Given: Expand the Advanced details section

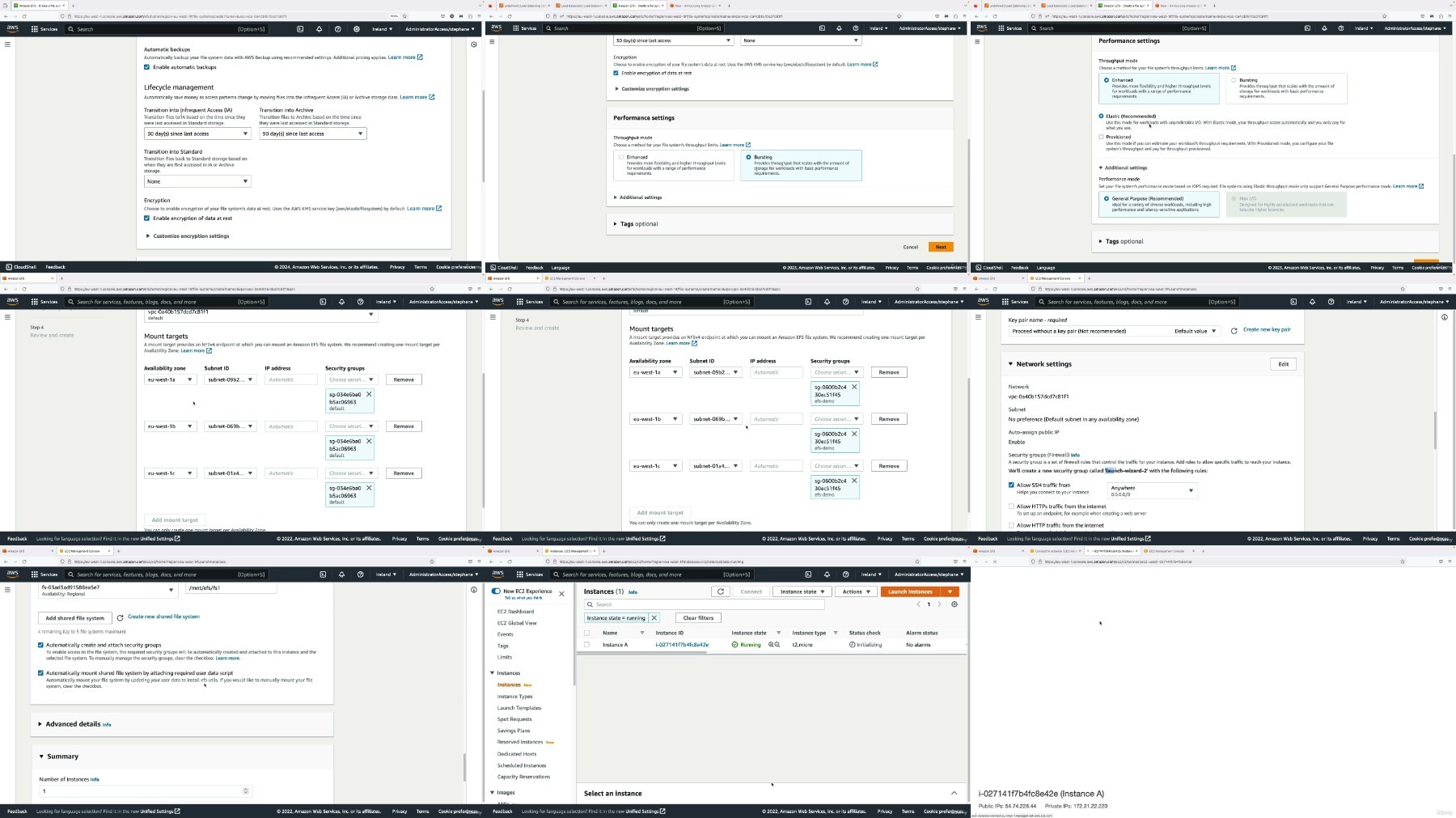Looking at the screenshot, I should click(x=40, y=724).
